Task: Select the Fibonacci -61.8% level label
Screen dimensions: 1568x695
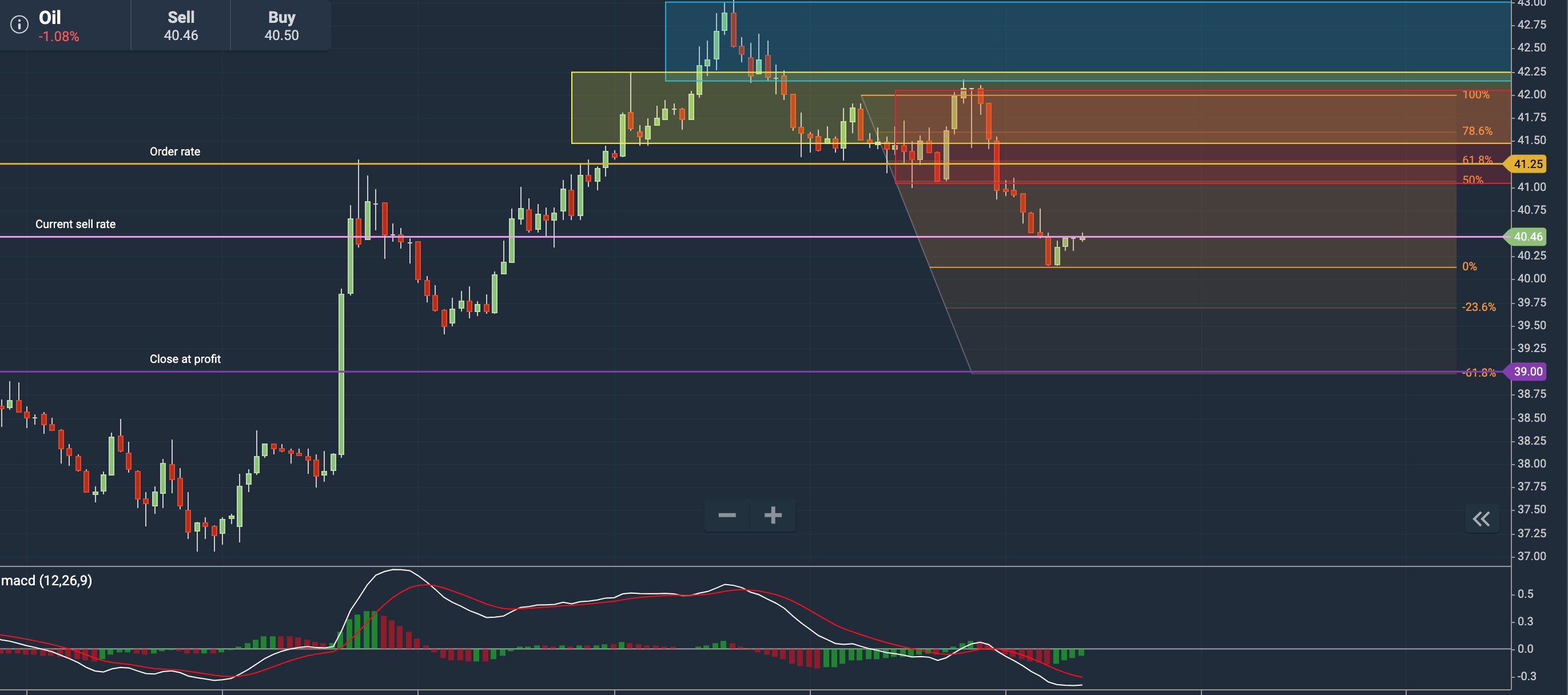Action: click(1479, 373)
